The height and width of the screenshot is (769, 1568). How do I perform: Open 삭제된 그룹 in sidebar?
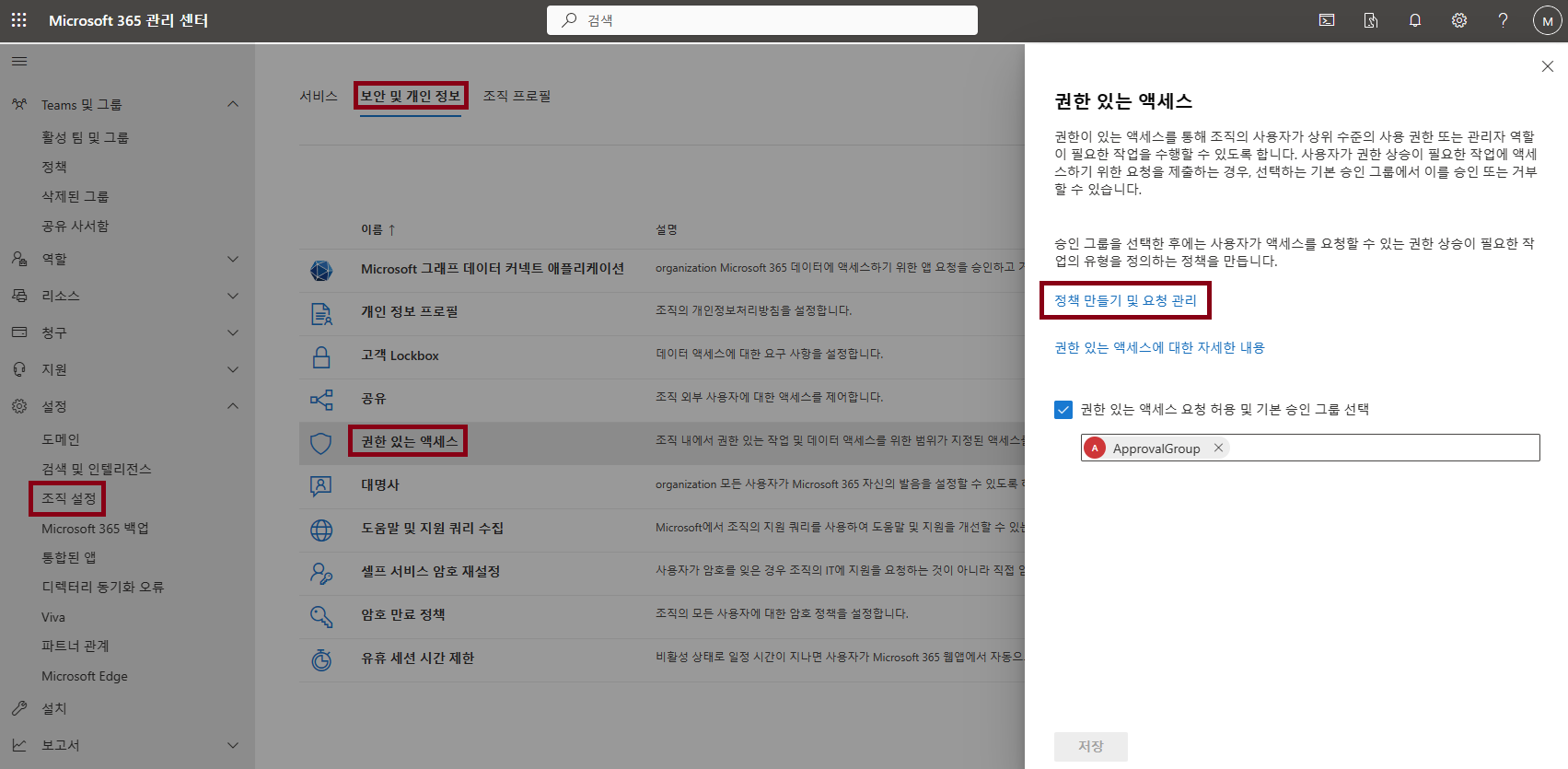click(x=75, y=196)
